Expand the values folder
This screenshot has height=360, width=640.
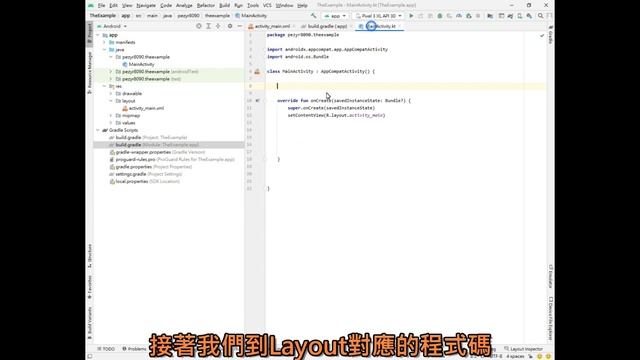tap(111, 123)
